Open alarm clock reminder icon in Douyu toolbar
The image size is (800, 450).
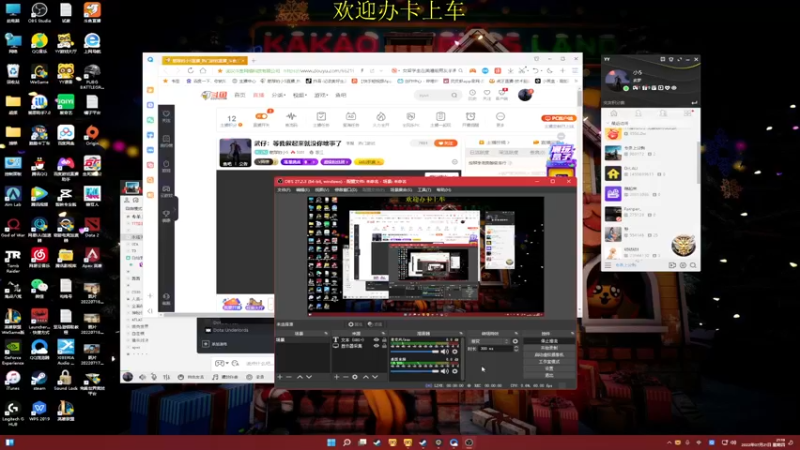pos(470,118)
